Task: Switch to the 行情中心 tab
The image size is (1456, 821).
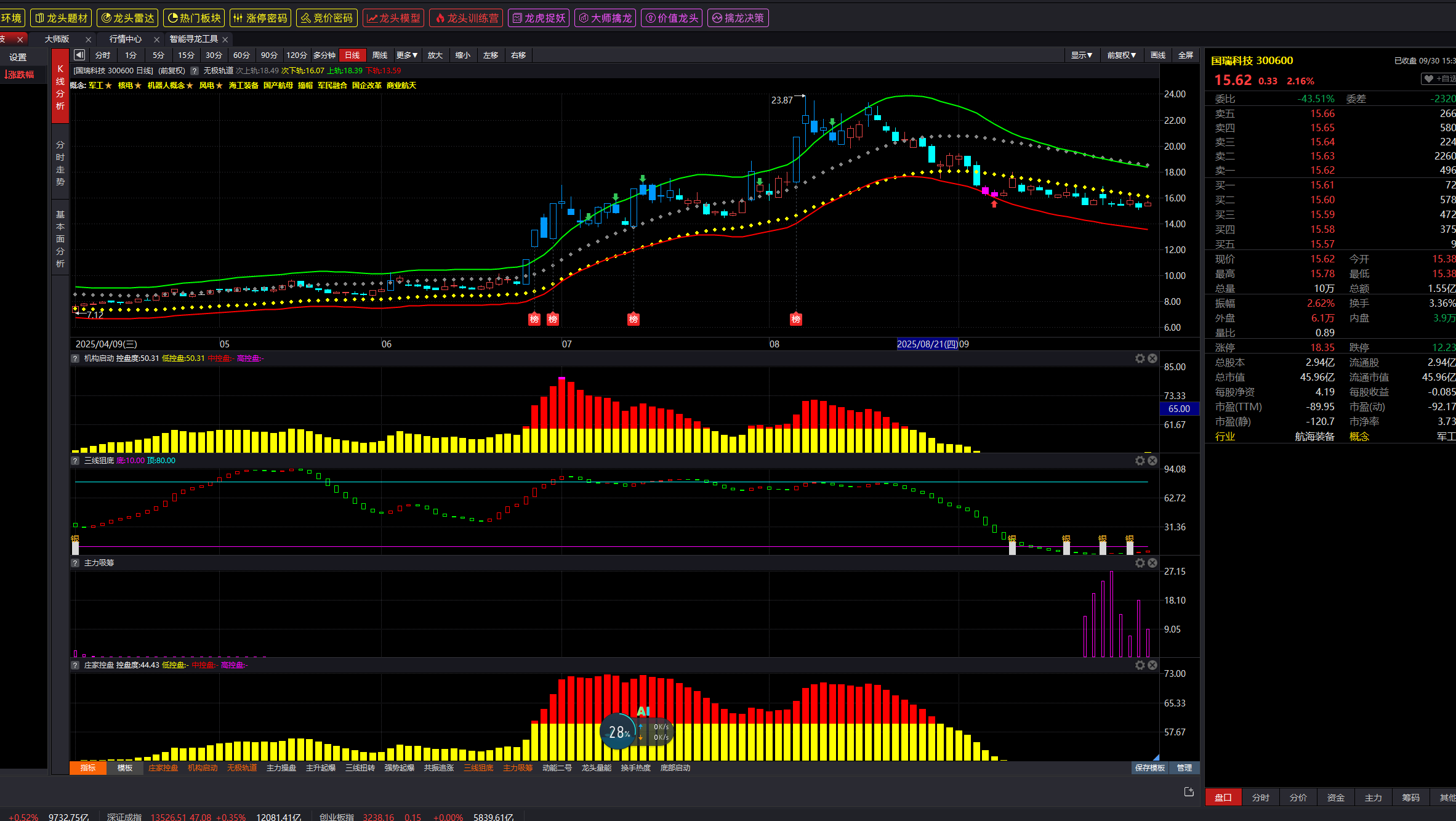Action: [126, 39]
